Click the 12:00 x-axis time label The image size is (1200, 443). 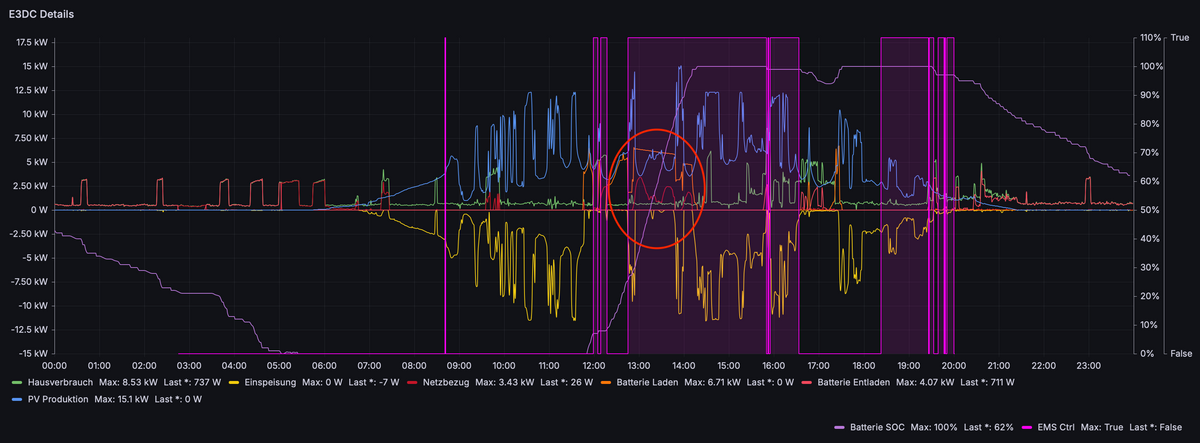click(x=594, y=365)
